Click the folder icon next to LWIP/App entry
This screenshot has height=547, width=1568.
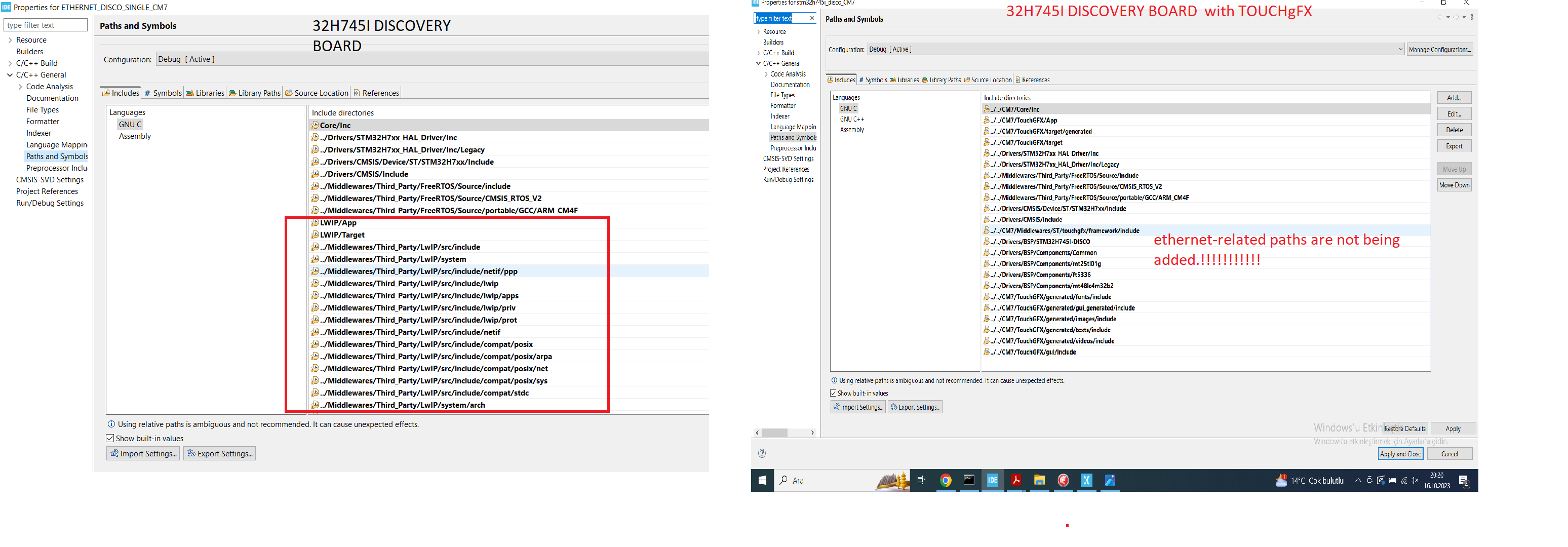pos(316,223)
